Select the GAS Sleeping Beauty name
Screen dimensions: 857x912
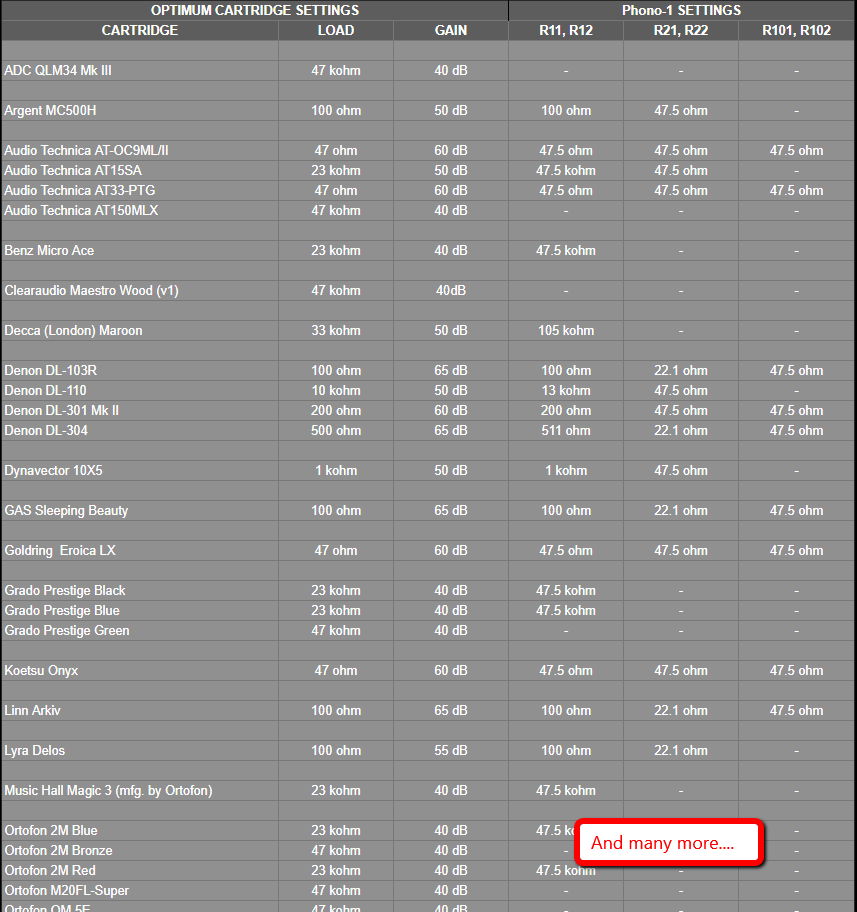[66, 511]
